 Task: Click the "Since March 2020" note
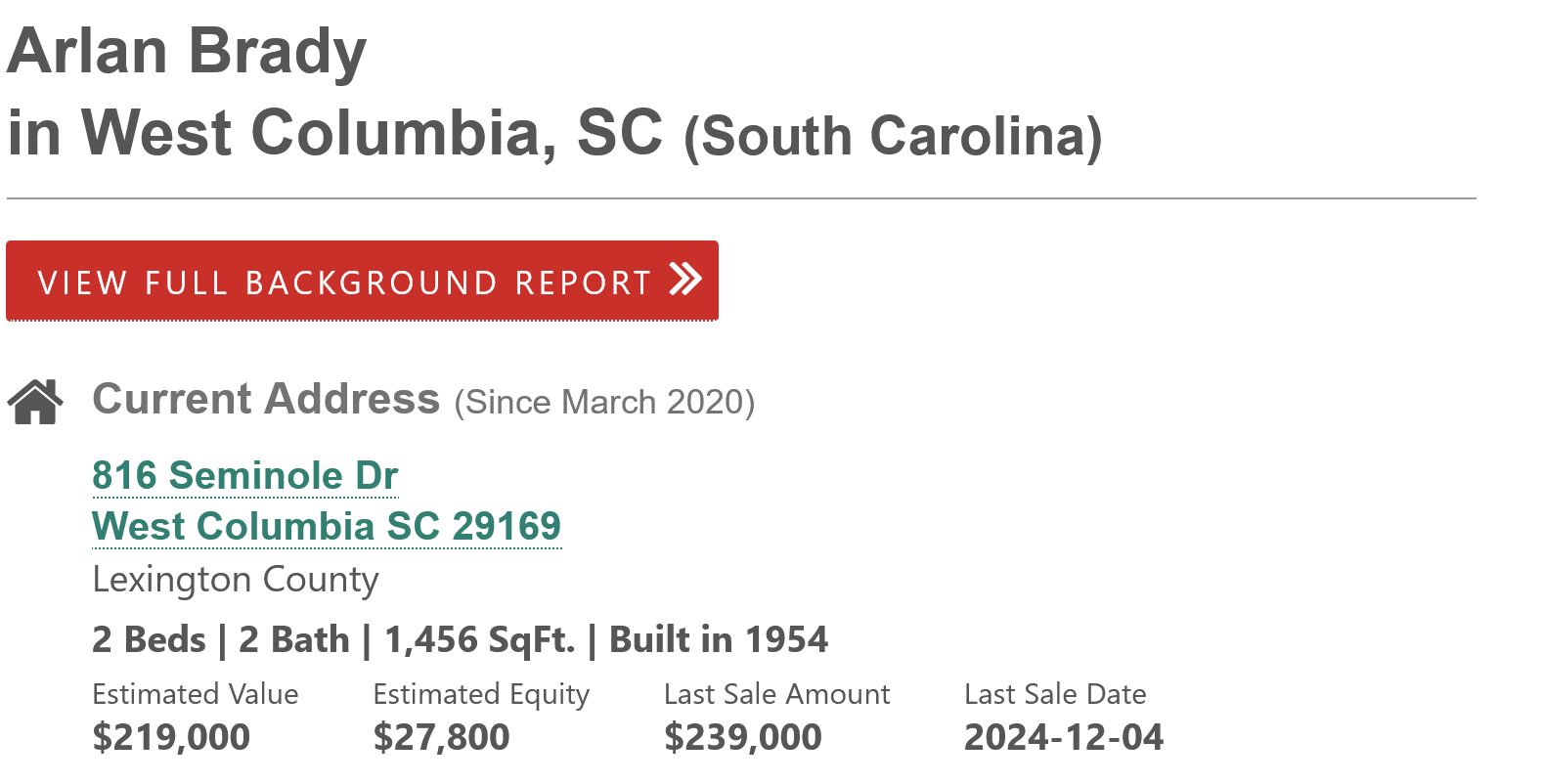tap(604, 403)
